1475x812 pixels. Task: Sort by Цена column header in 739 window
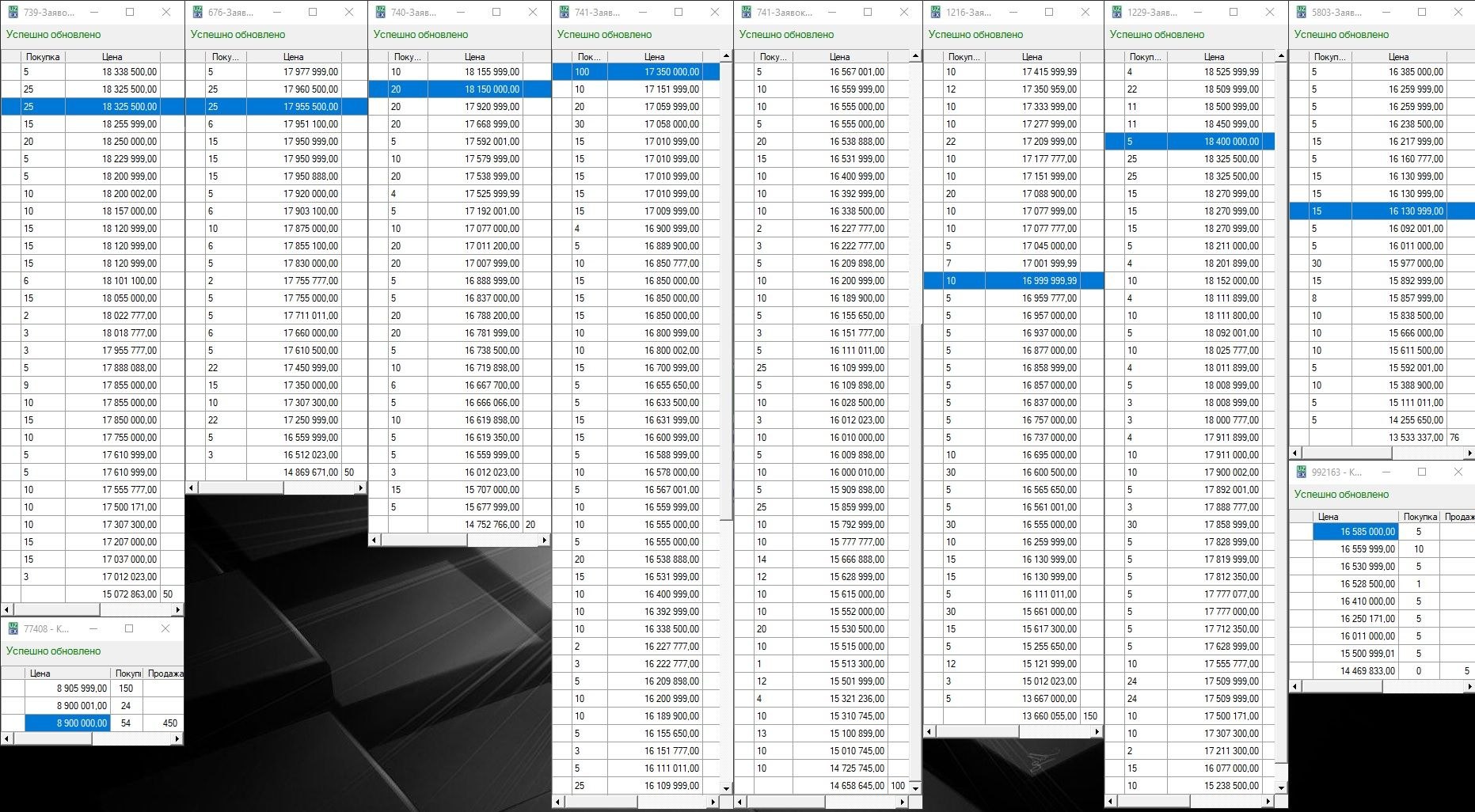coord(112,57)
